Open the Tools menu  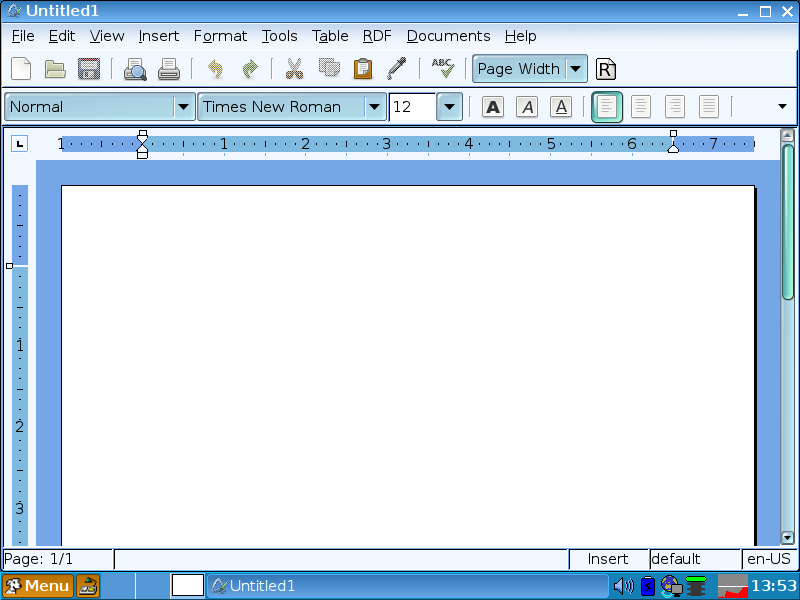tap(279, 36)
